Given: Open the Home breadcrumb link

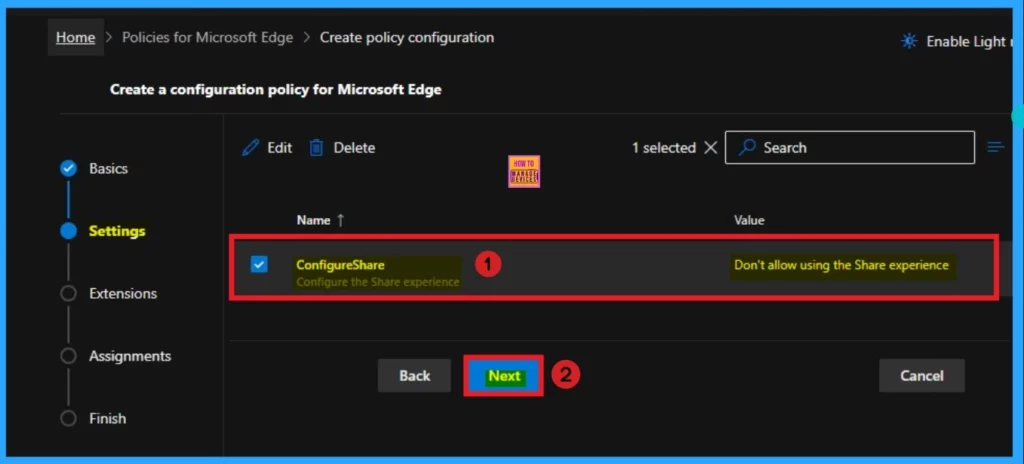Looking at the screenshot, I should click(75, 37).
